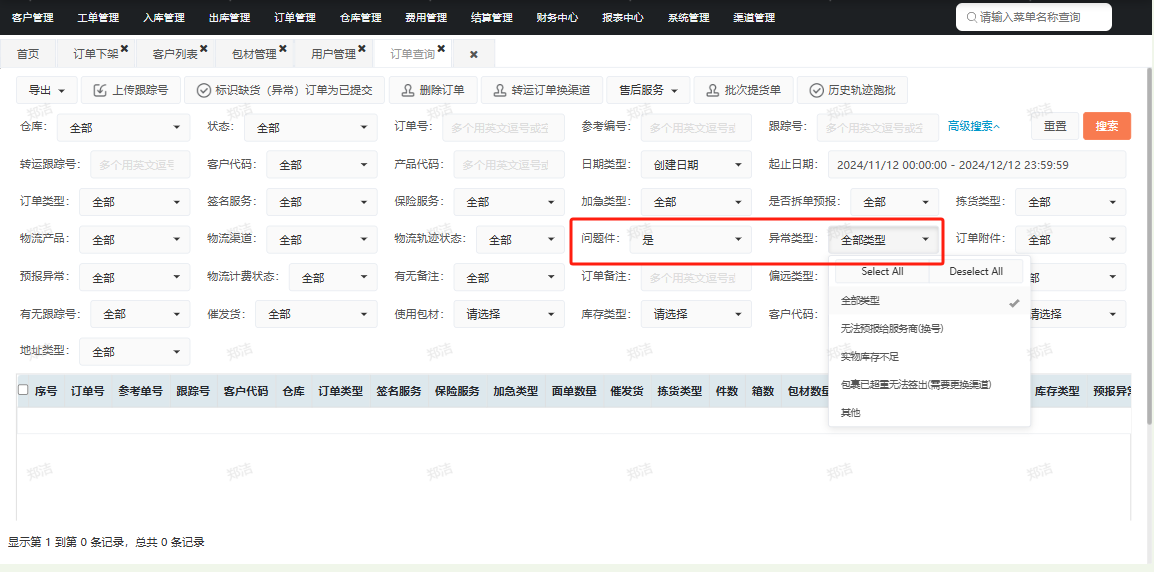Open the 状态 dropdown

311,127
